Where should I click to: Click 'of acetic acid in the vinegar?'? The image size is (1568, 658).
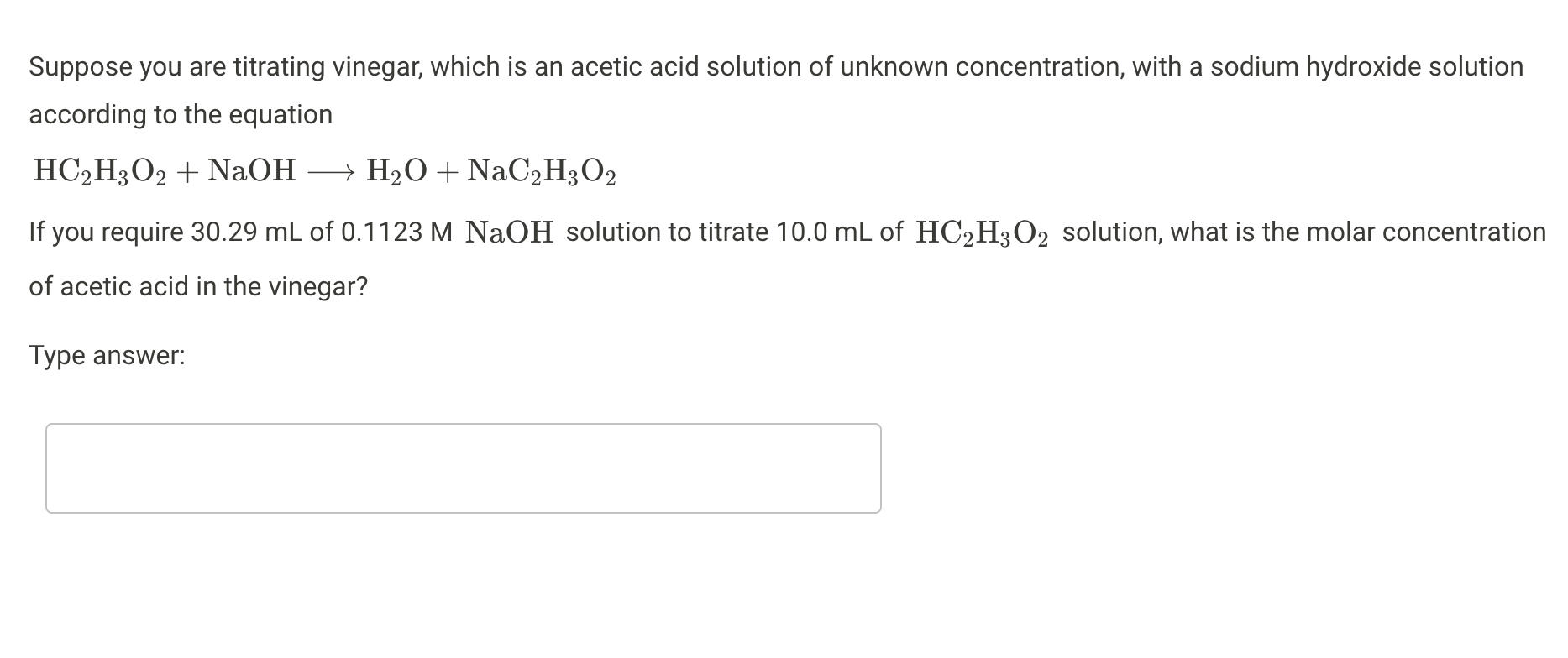tap(197, 286)
